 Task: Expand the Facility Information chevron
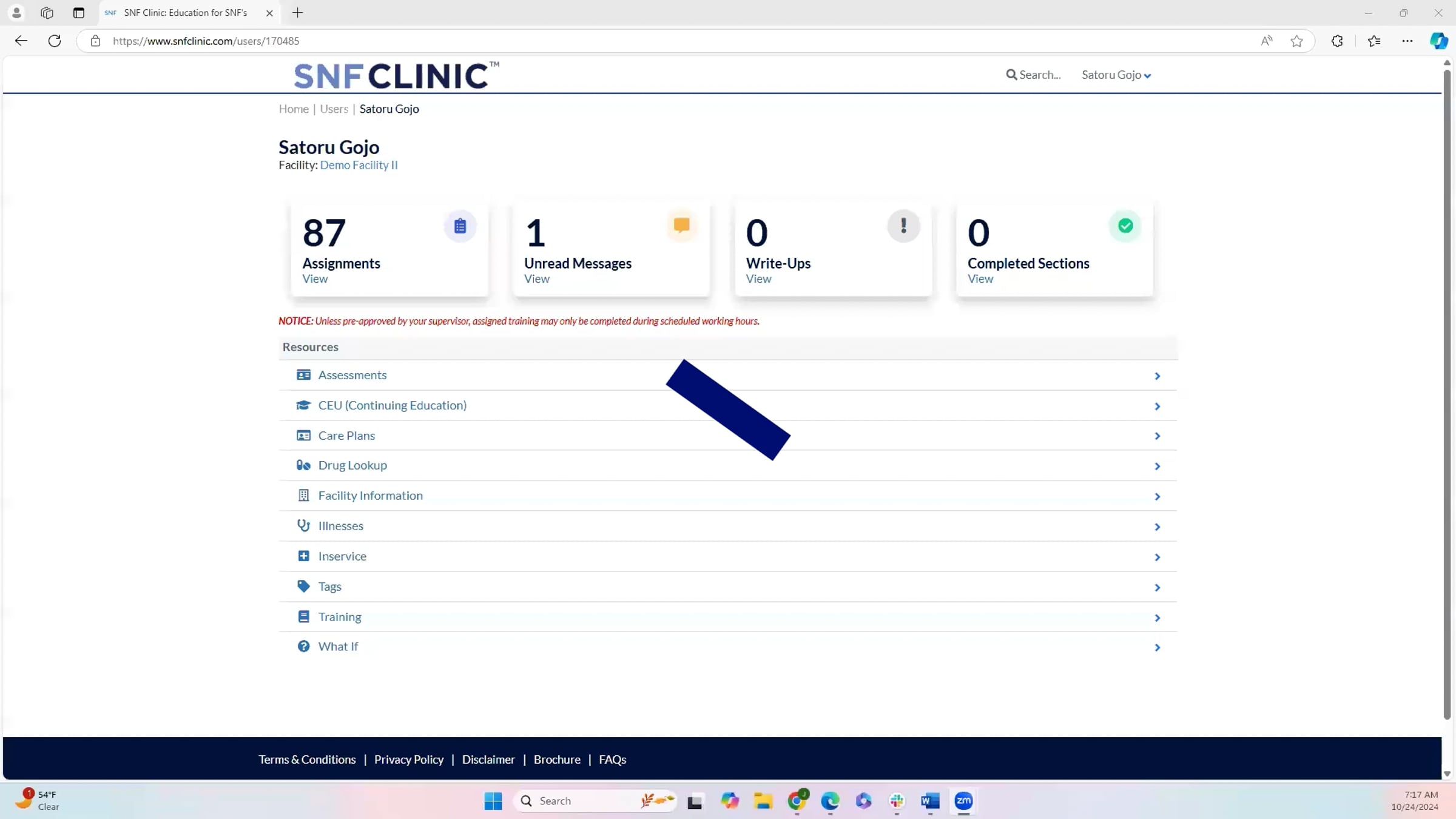click(x=1157, y=497)
